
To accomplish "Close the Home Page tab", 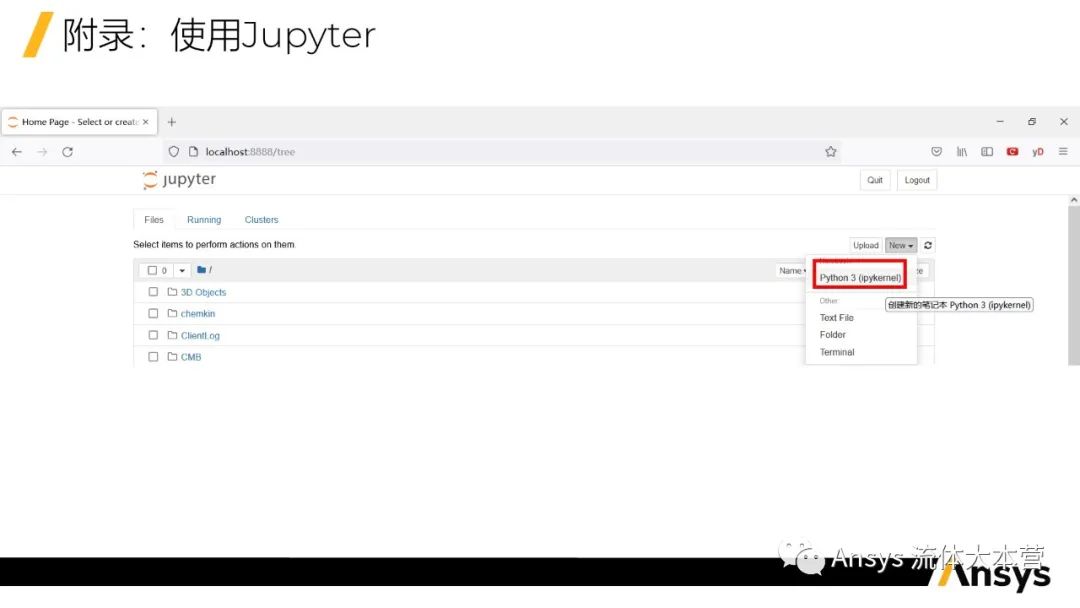I will pos(145,122).
